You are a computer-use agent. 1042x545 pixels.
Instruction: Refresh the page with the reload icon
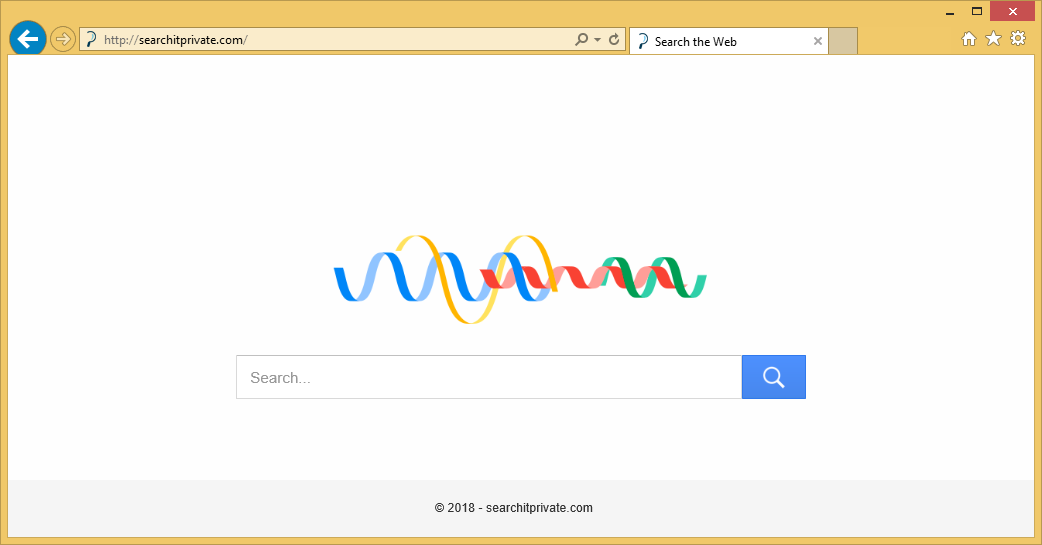tap(614, 40)
